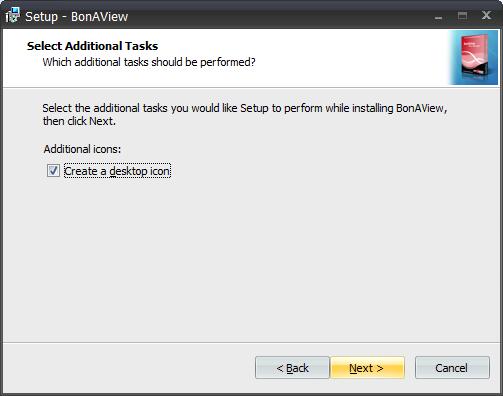
Task: Abort installation with the Cancel button
Action: pos(452,368)
